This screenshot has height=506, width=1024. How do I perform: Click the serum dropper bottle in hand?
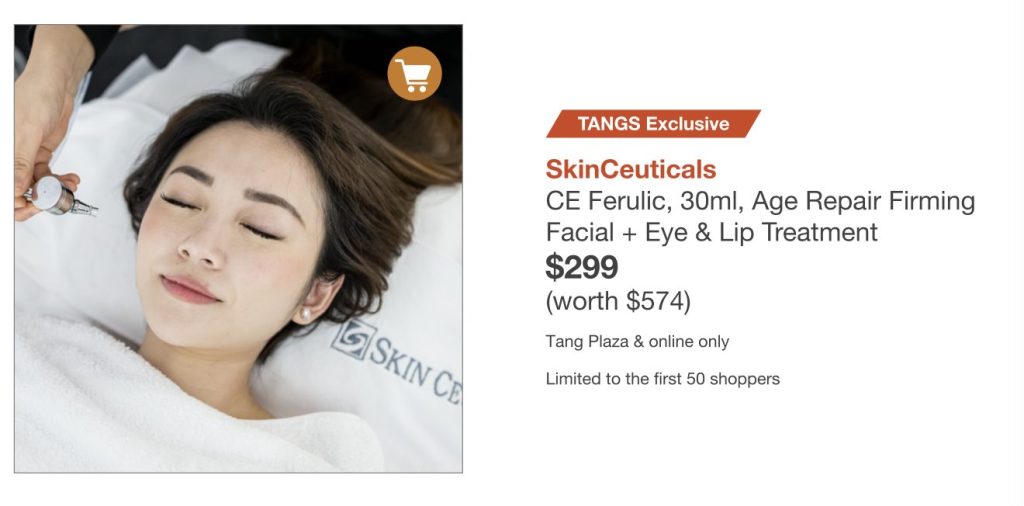(63, 198)
